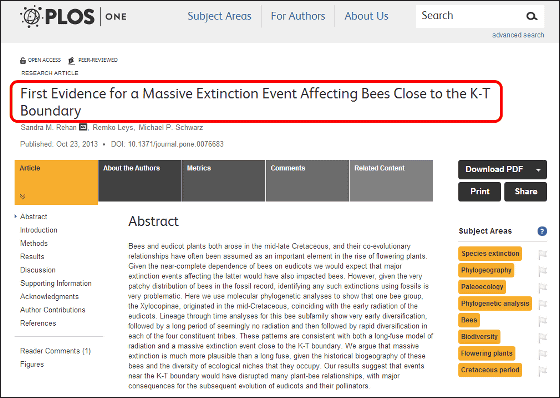
Task: Flag the Bees subject area
Action: pos(542,320)
